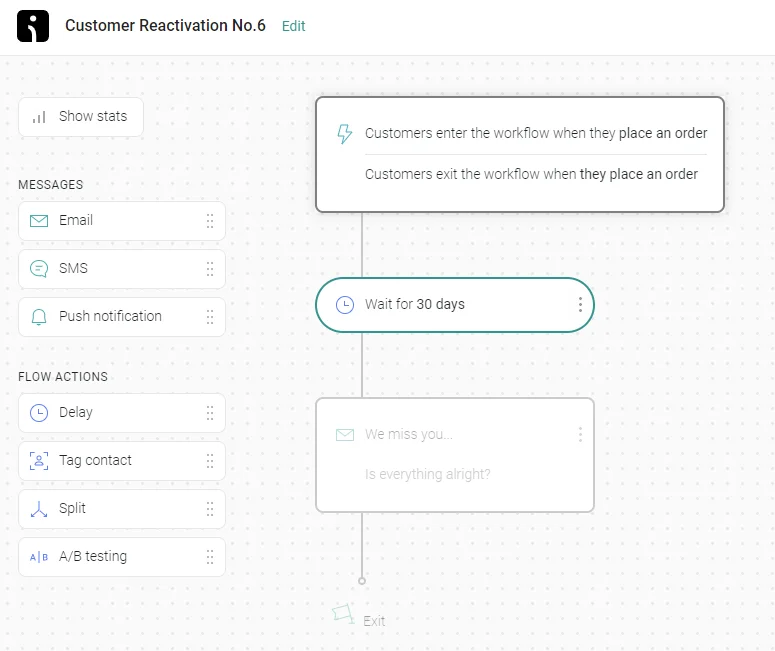This screenshot has height=651, width=775.
Task: Select the A/B testing icon
Action: 39,557
